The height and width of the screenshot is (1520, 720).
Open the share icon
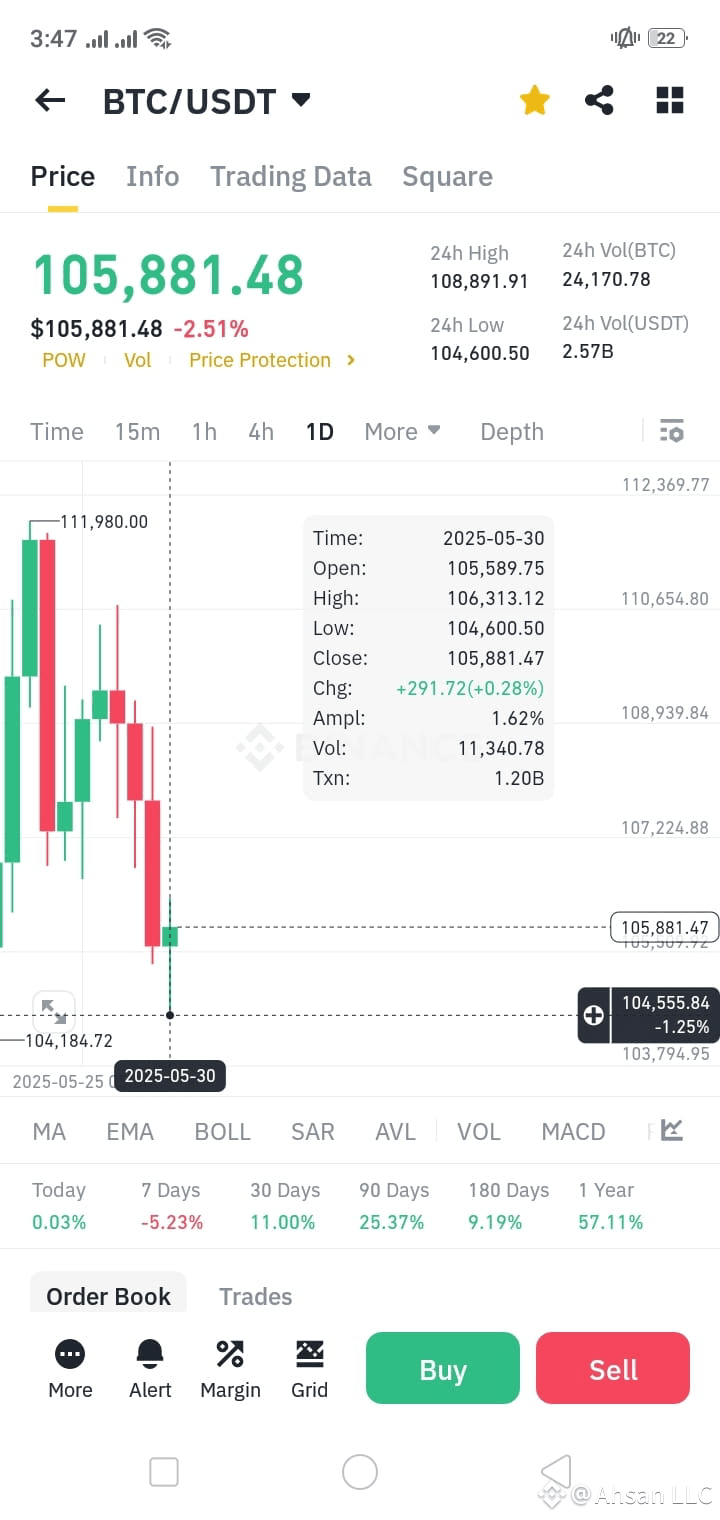point(599,100)
